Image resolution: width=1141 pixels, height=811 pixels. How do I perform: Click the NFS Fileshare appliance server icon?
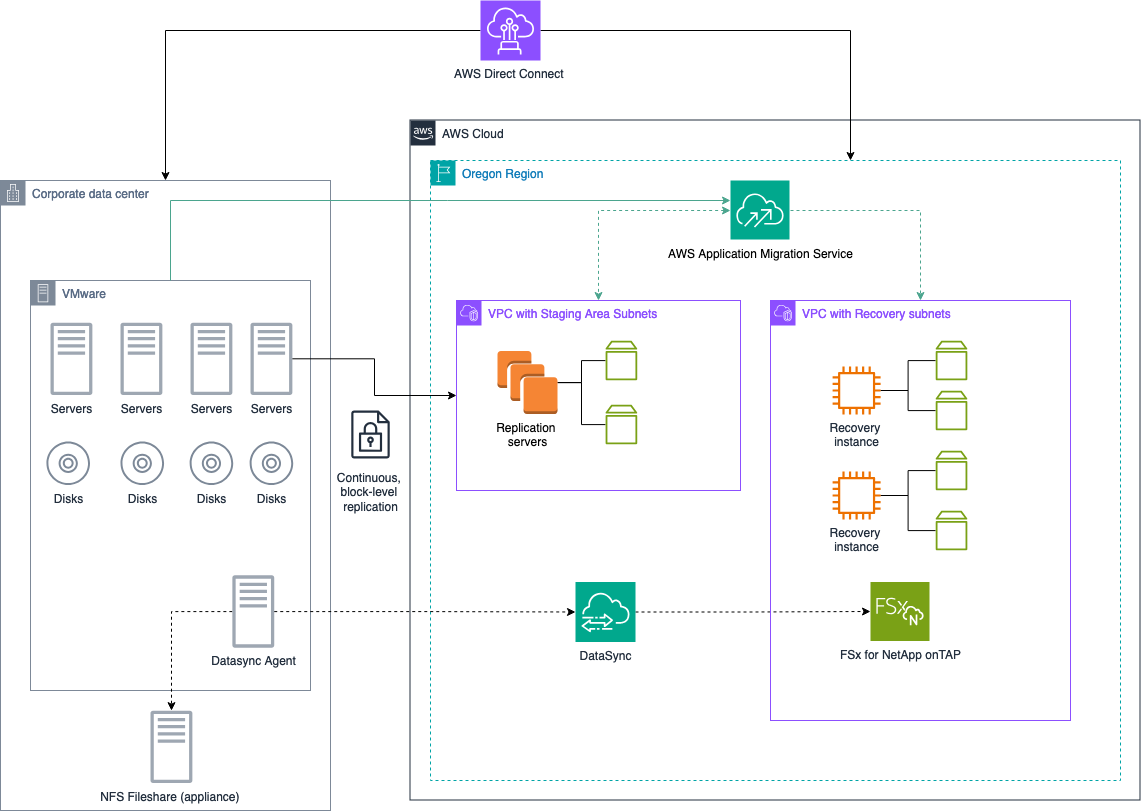click(171, 747)
